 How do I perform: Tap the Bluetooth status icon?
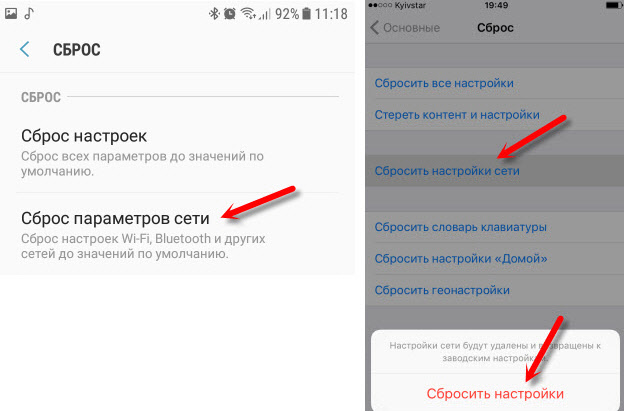pos(214,14)
